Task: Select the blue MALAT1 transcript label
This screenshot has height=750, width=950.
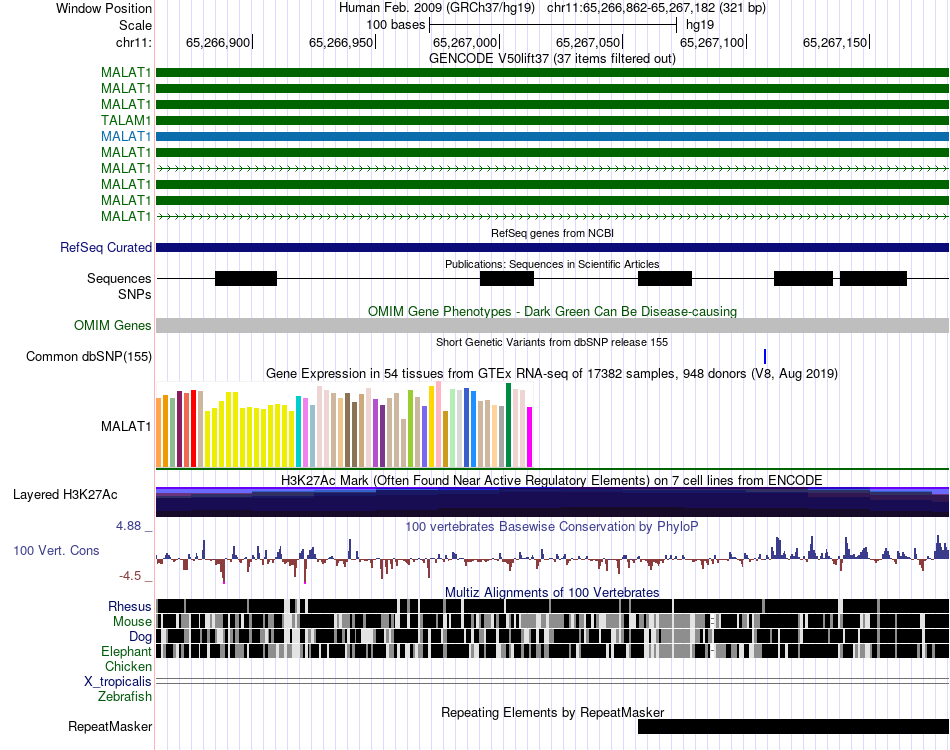Action: (126, 136)
